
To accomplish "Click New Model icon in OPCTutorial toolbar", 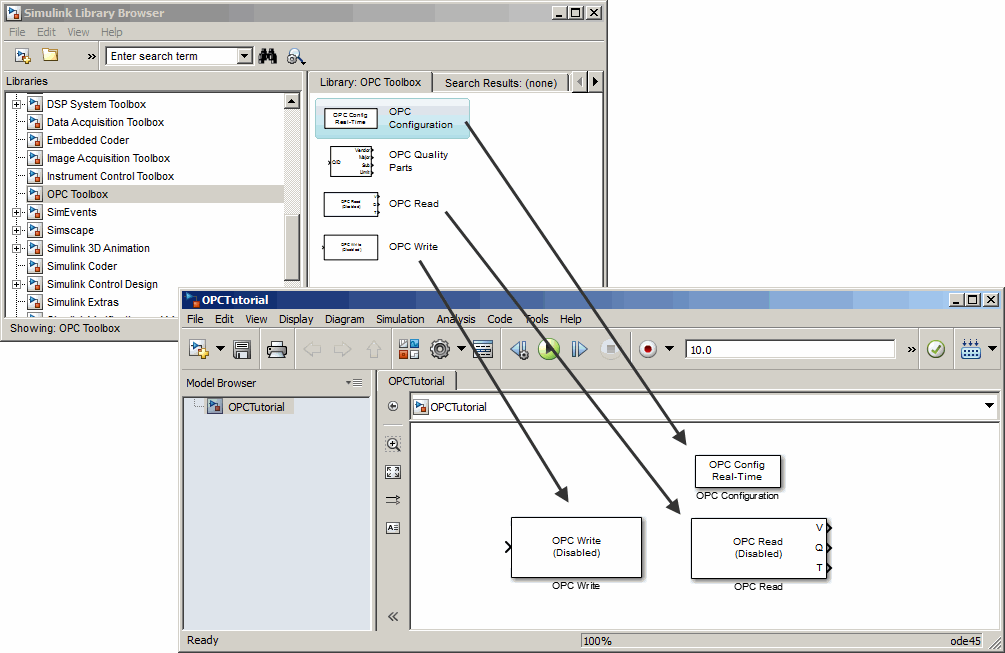I will [x=199, y=349].
